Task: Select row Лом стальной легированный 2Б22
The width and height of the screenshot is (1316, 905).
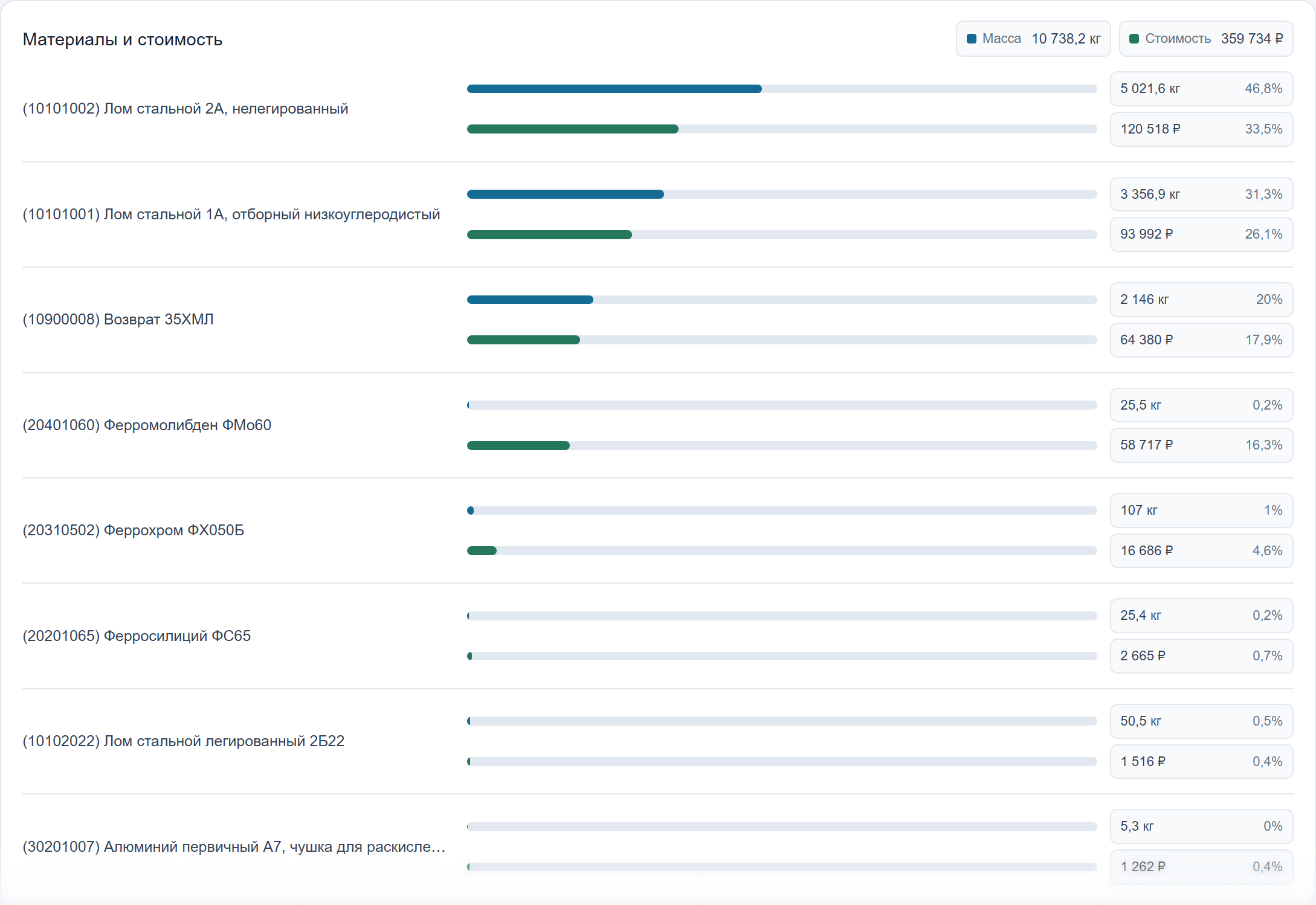Action: click(x=658, y=741)
